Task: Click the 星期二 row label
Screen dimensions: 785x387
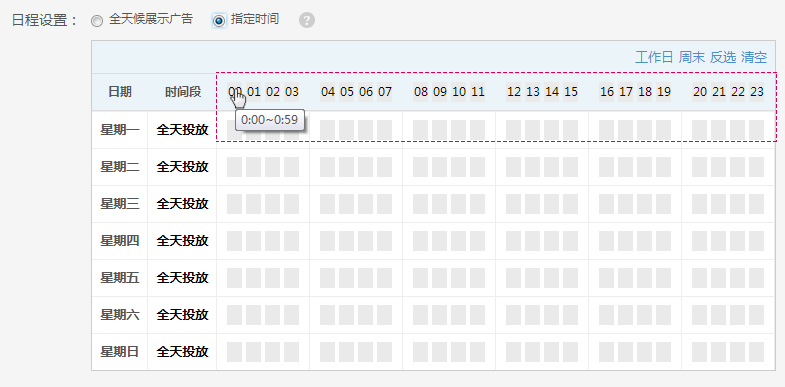Action: click(x=120, y=167)
